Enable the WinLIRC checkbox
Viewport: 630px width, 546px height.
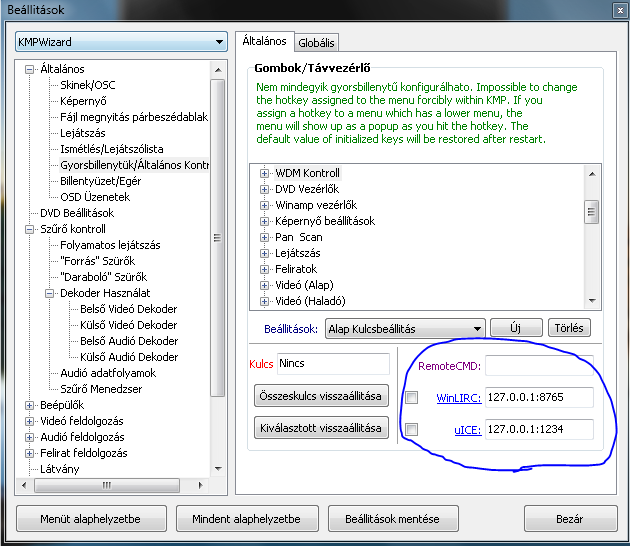[411, 398]
